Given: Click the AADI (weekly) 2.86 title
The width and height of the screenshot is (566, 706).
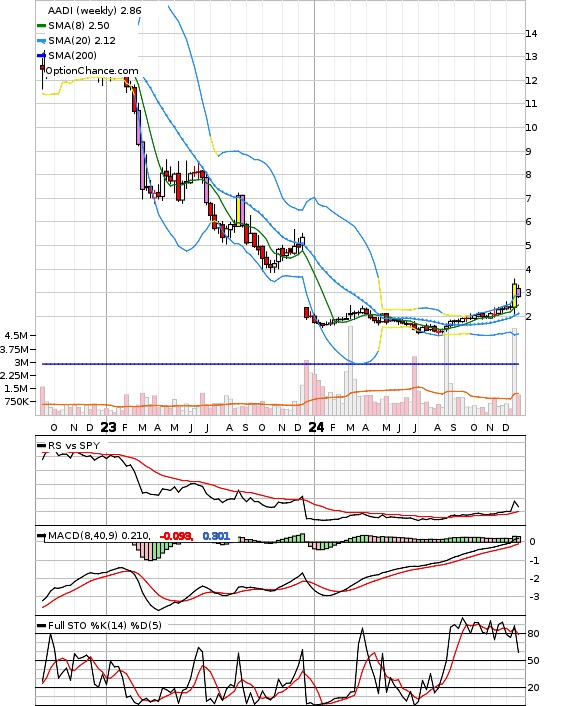Looking at the screenshot, I should 94,10.
